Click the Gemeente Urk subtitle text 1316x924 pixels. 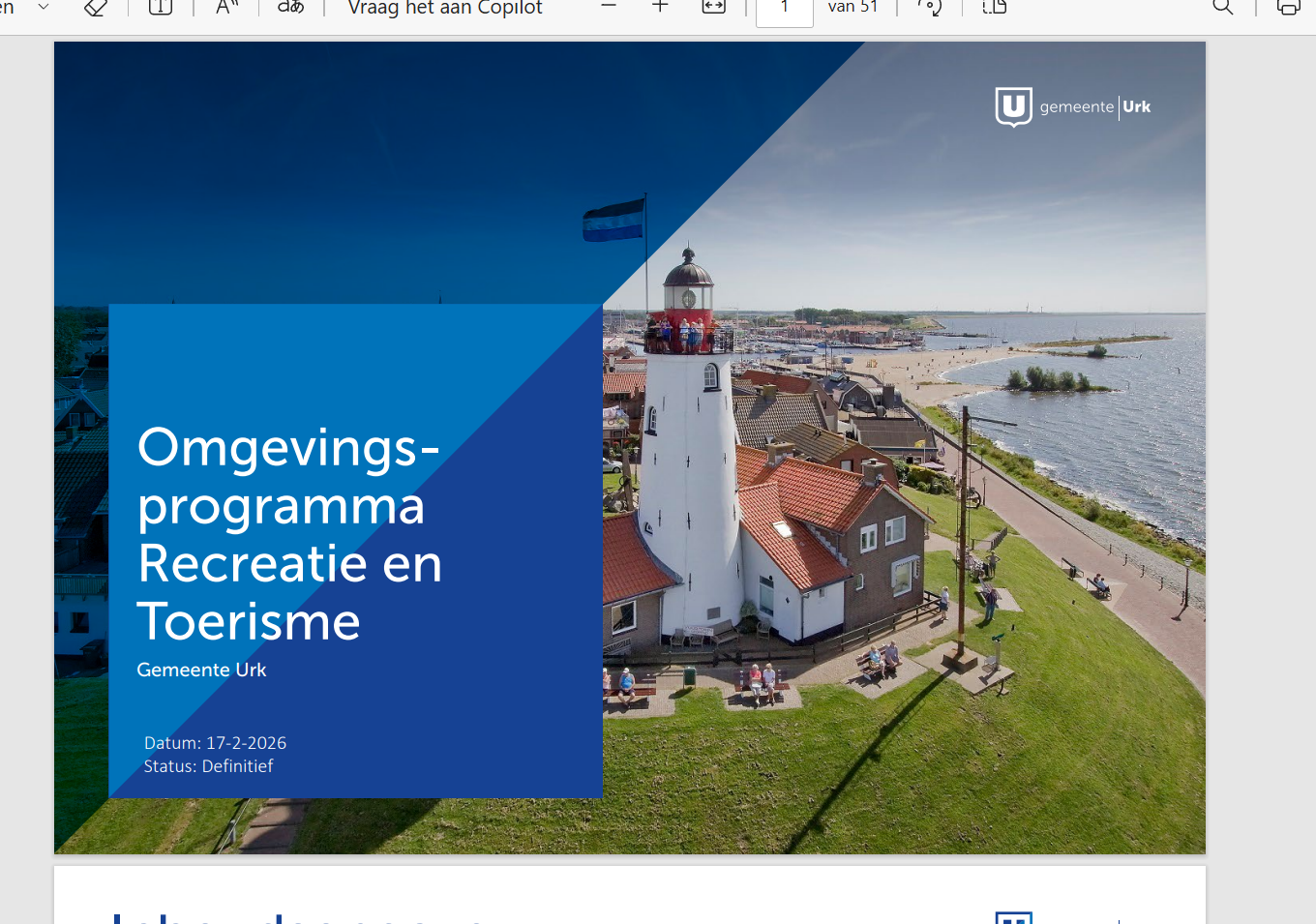click(x=201, y=670)
